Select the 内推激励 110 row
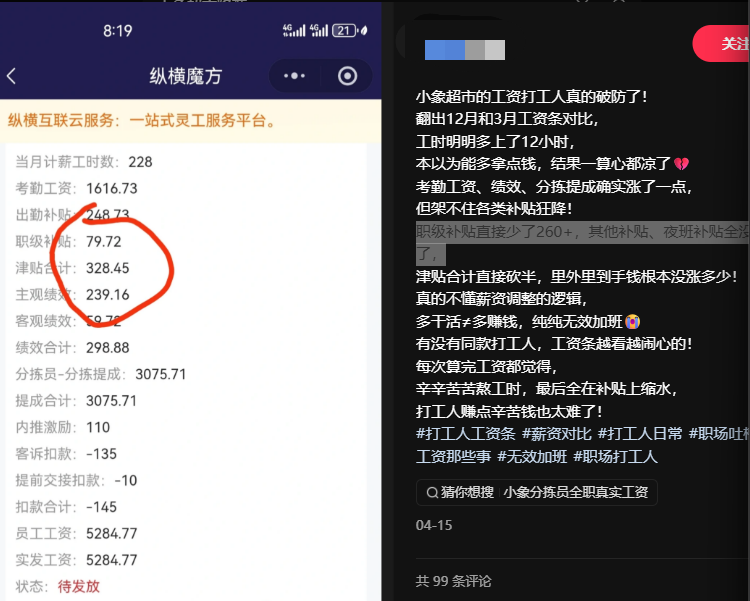This screenshot has width=750, height=601. click(x=63, y=427)
